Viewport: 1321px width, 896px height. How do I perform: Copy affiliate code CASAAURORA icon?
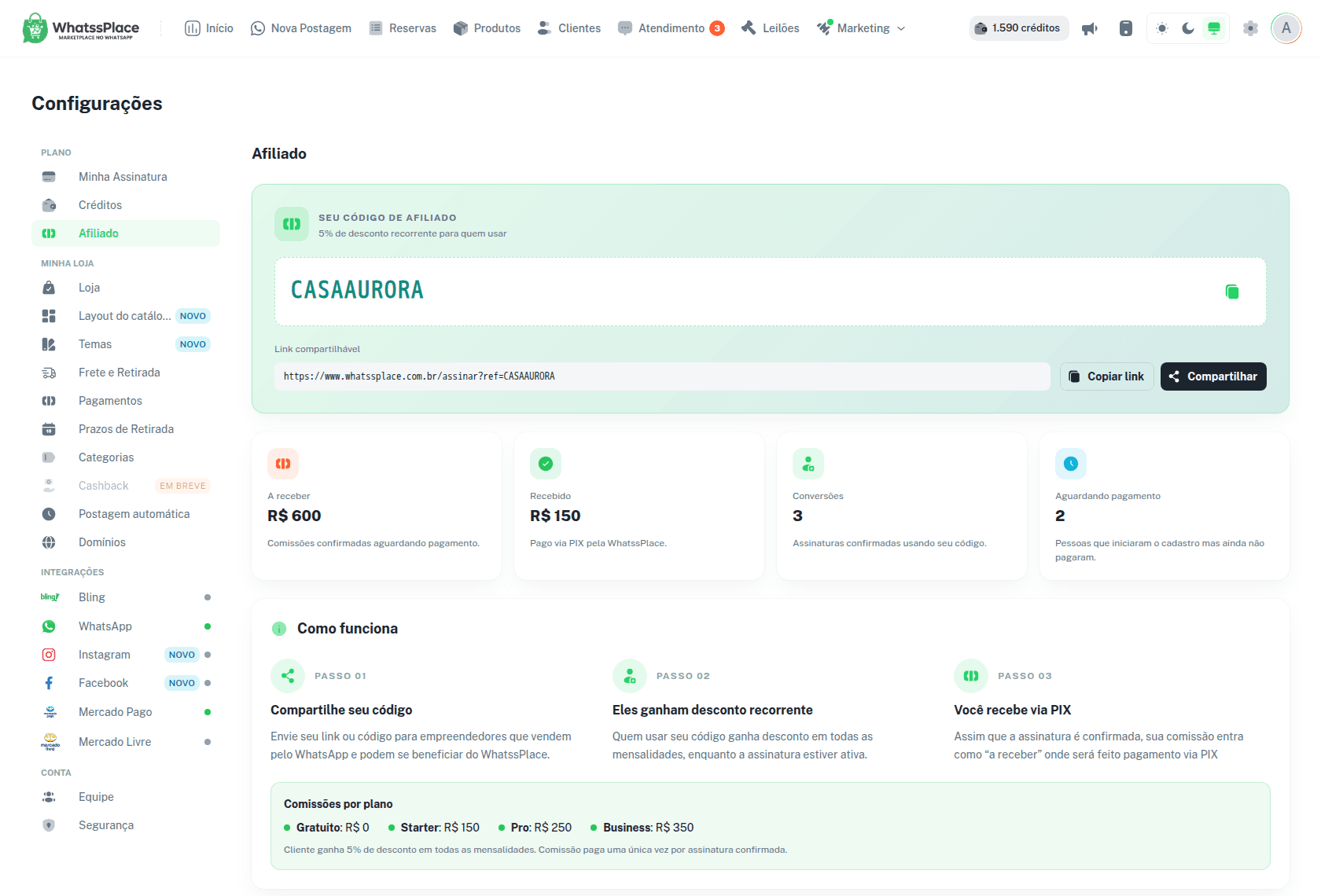[x=1232, y=292]
